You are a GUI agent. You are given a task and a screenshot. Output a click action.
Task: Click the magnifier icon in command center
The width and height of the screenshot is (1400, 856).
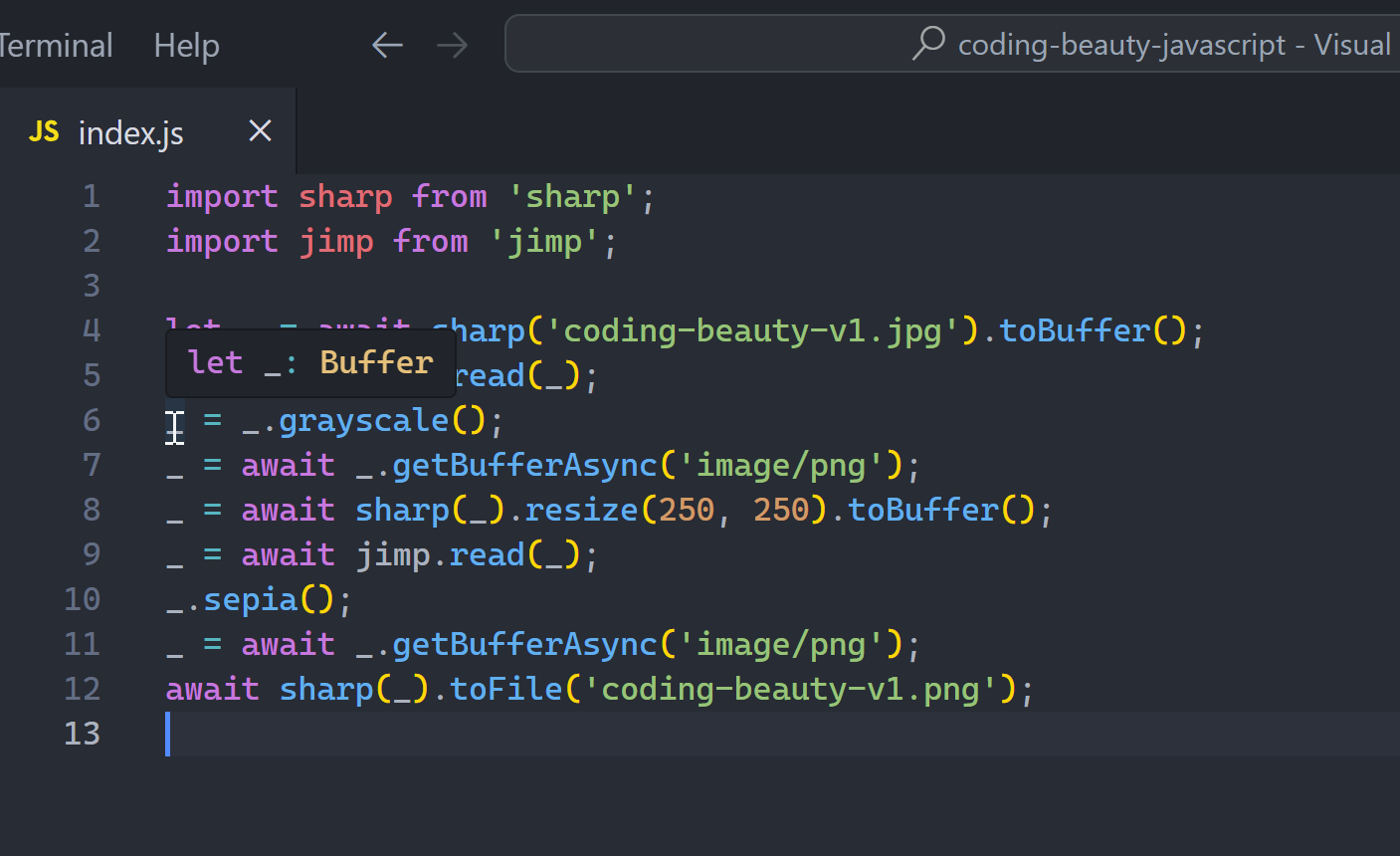[x=928, y=44]
